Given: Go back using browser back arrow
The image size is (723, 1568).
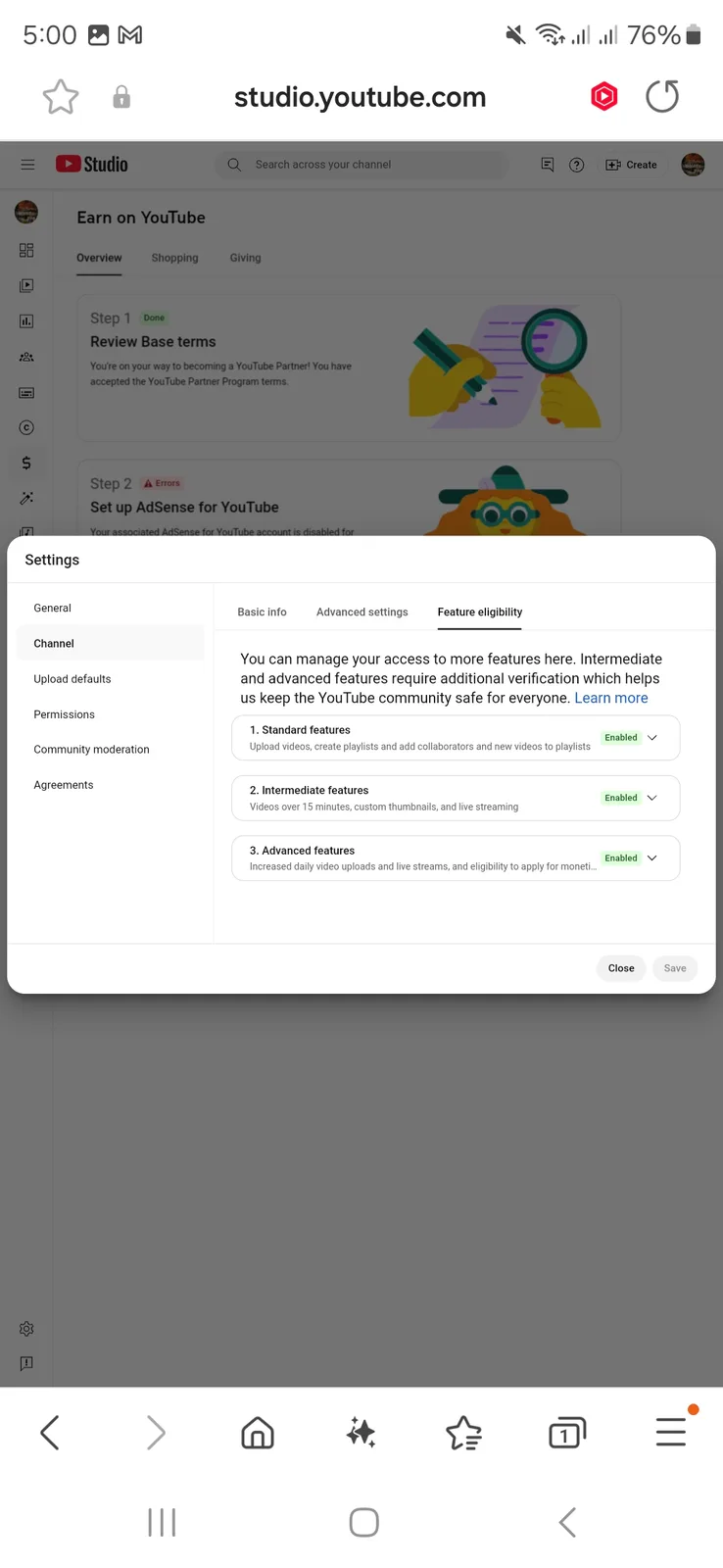Looking at the screenshot, I should [50, 1433].
